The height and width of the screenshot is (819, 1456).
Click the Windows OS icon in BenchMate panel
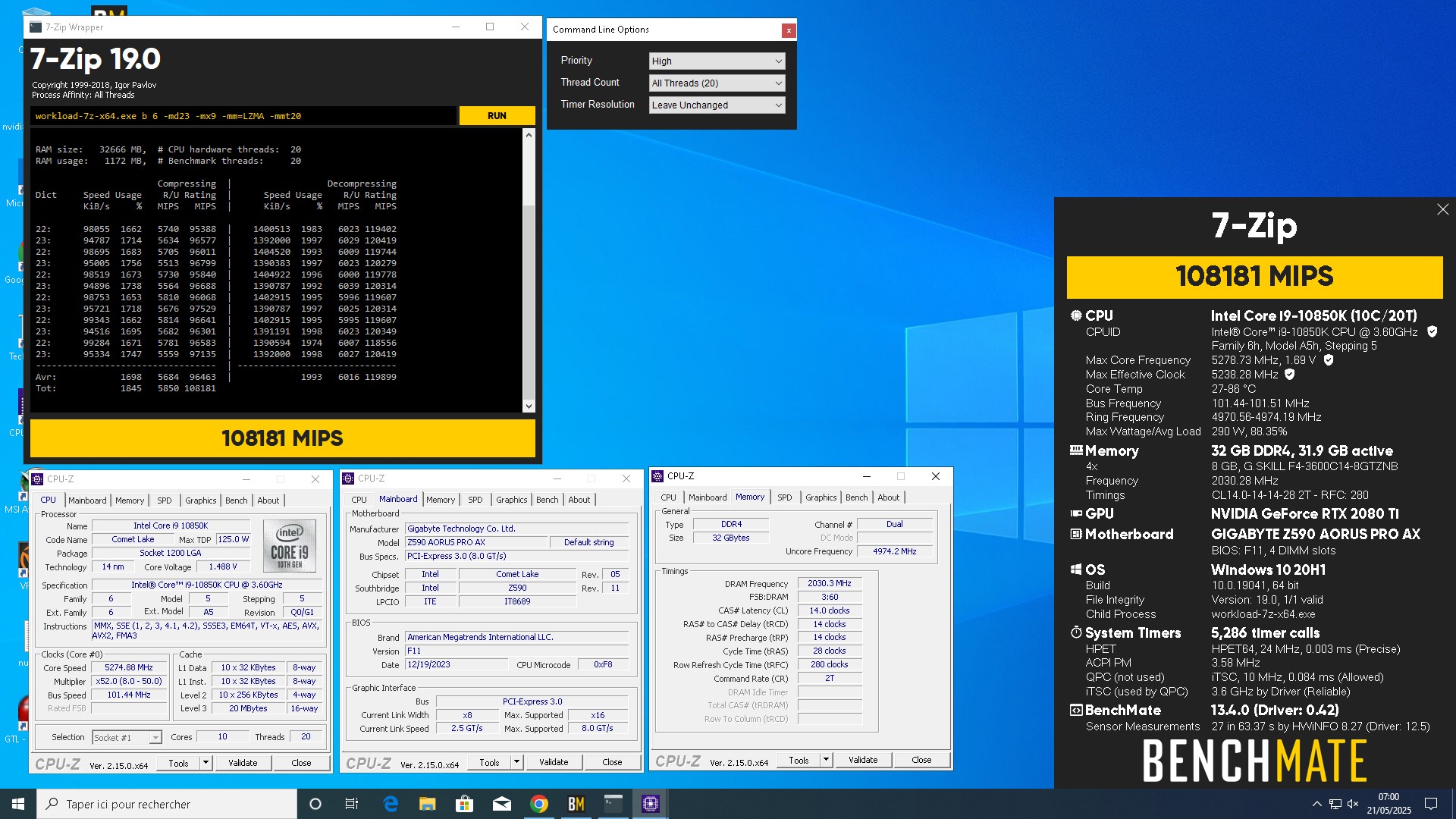(x=1075, y=570)
